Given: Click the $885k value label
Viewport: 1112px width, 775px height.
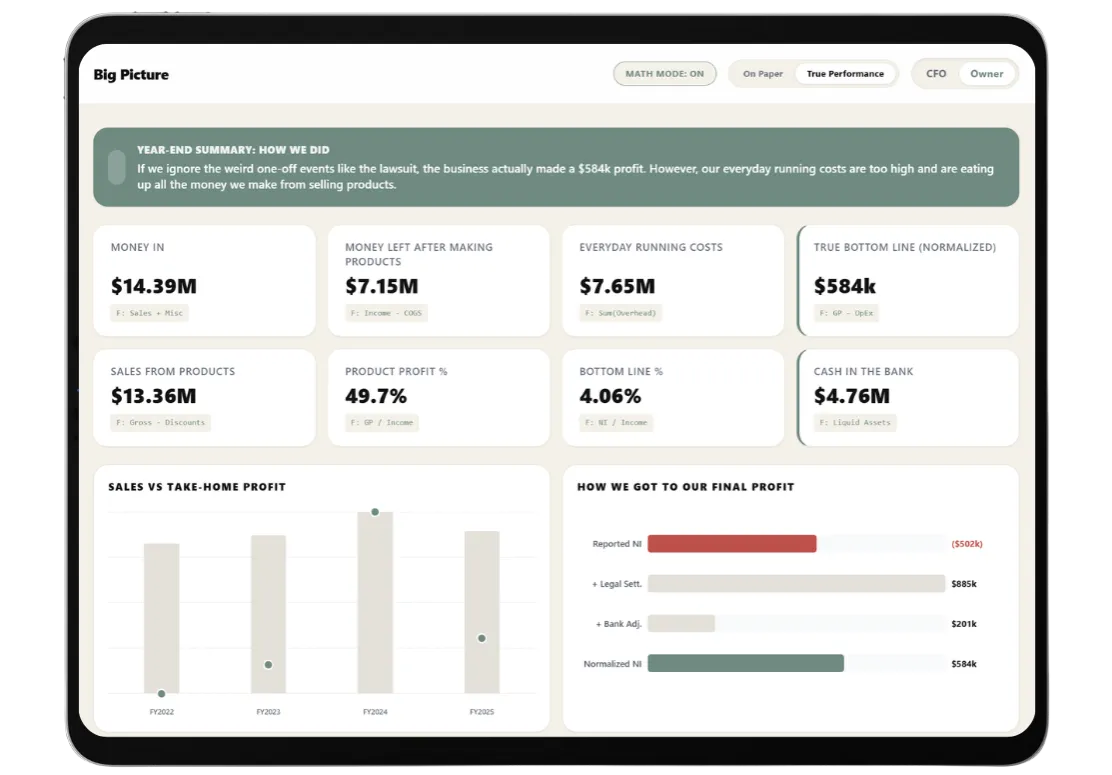Looking at the screenshot, I should pos(964,584).
